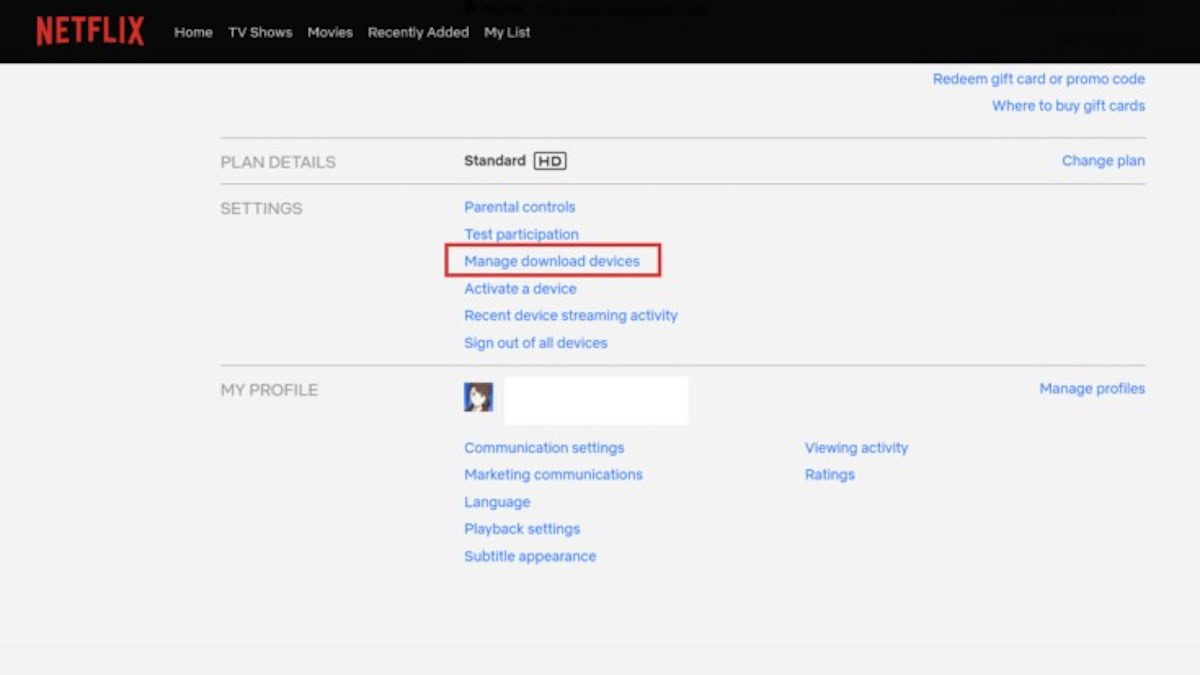Open the Manage profiles link
Screen dimensions: 1200x675
[1092, 389]
